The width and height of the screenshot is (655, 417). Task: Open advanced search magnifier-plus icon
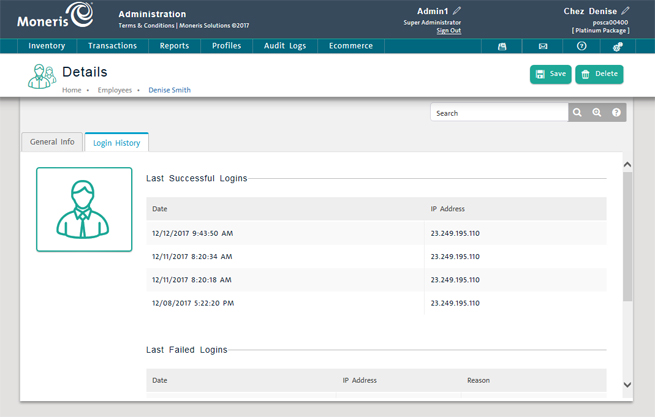(597, 112)
